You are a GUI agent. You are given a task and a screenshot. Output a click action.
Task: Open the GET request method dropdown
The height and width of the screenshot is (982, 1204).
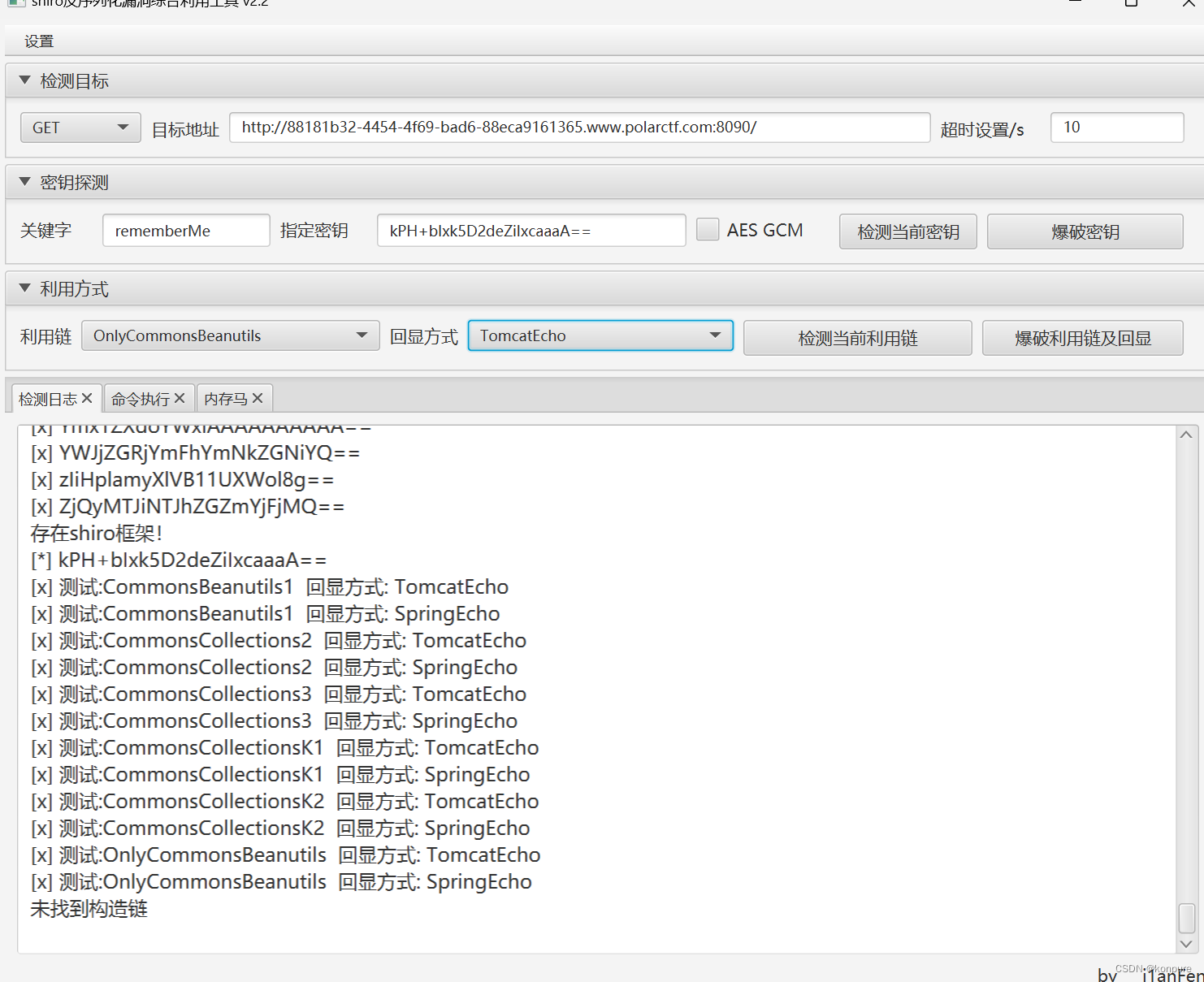80,128
